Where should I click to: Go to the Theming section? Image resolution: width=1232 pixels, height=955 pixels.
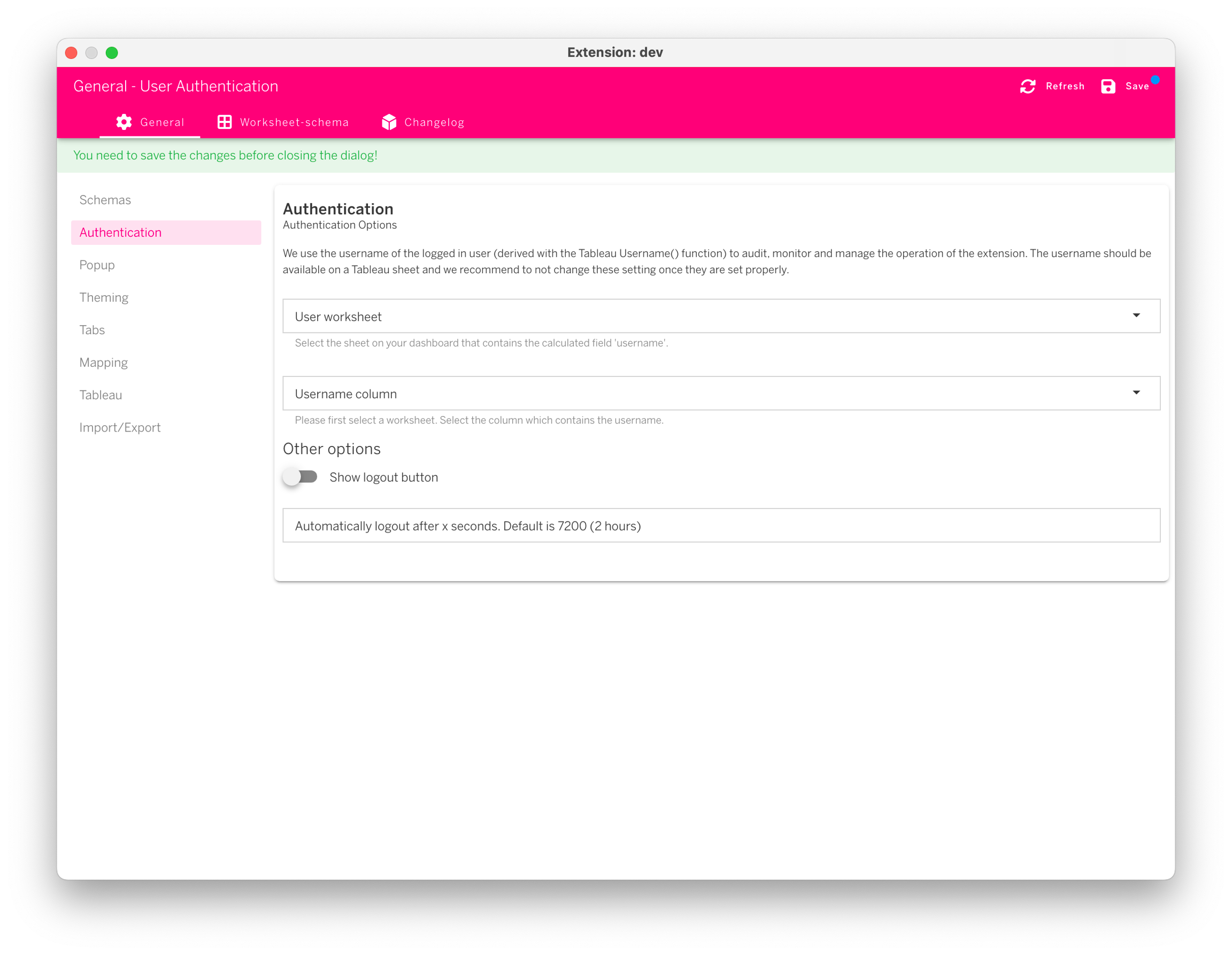[x=104, y=297]
